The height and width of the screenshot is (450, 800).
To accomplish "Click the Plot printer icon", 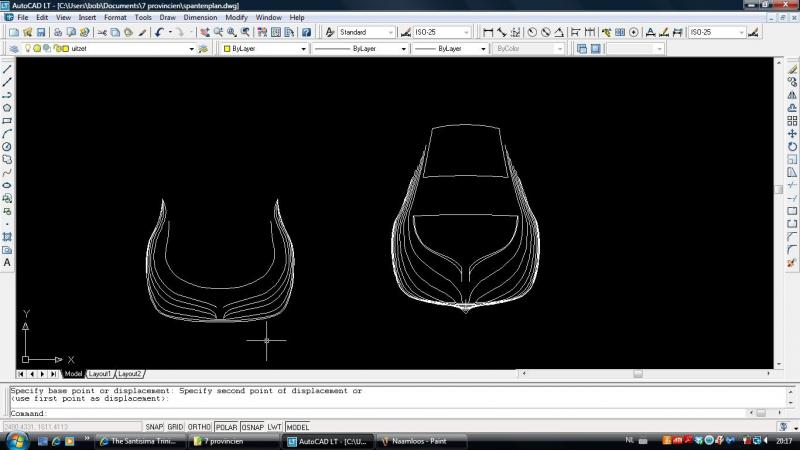I will 58,32.
